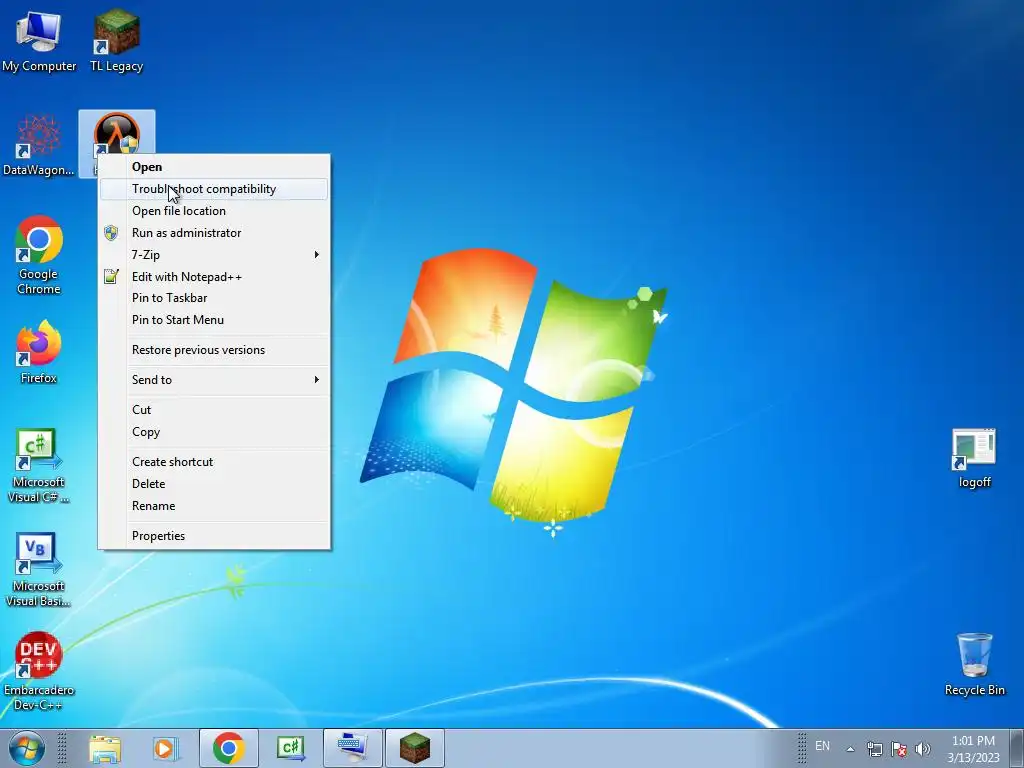1024x768 pixels.
Task: Open the network status tray icon
Action: click(x=874, y=748)
